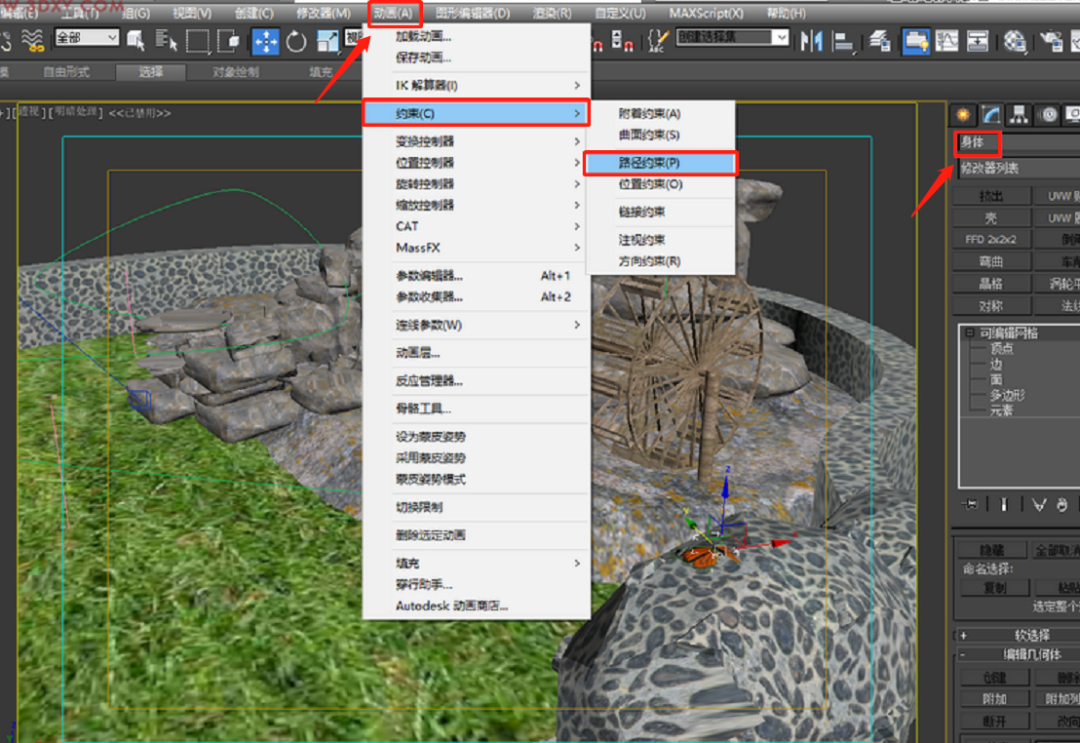The width and height of the screenshot is (1080, 743).
Task: Click the 对称 modifier button
Action: coord(992,306)
